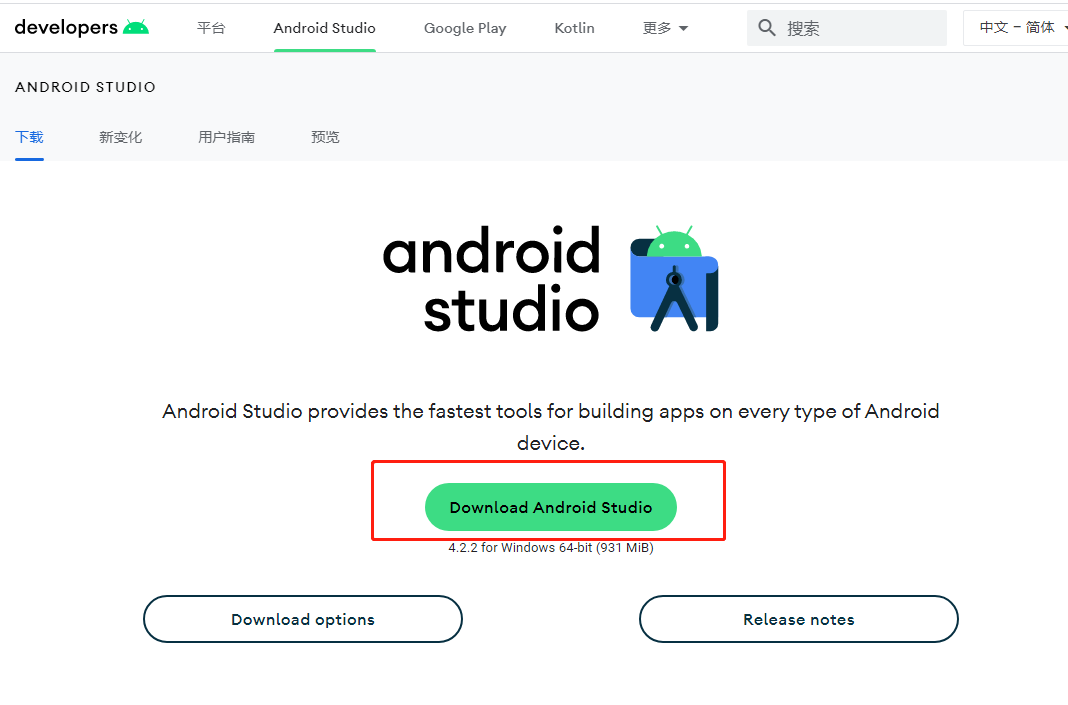Select Android Studio in top navigation

tap(324, 28)
